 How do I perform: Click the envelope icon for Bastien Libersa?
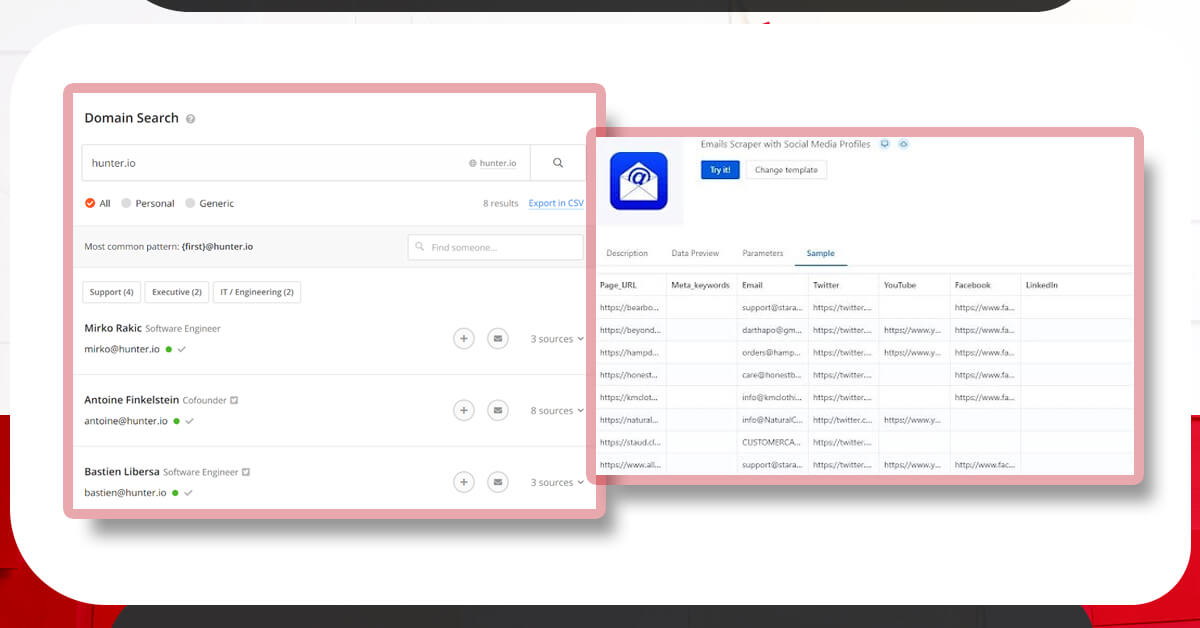497,482
